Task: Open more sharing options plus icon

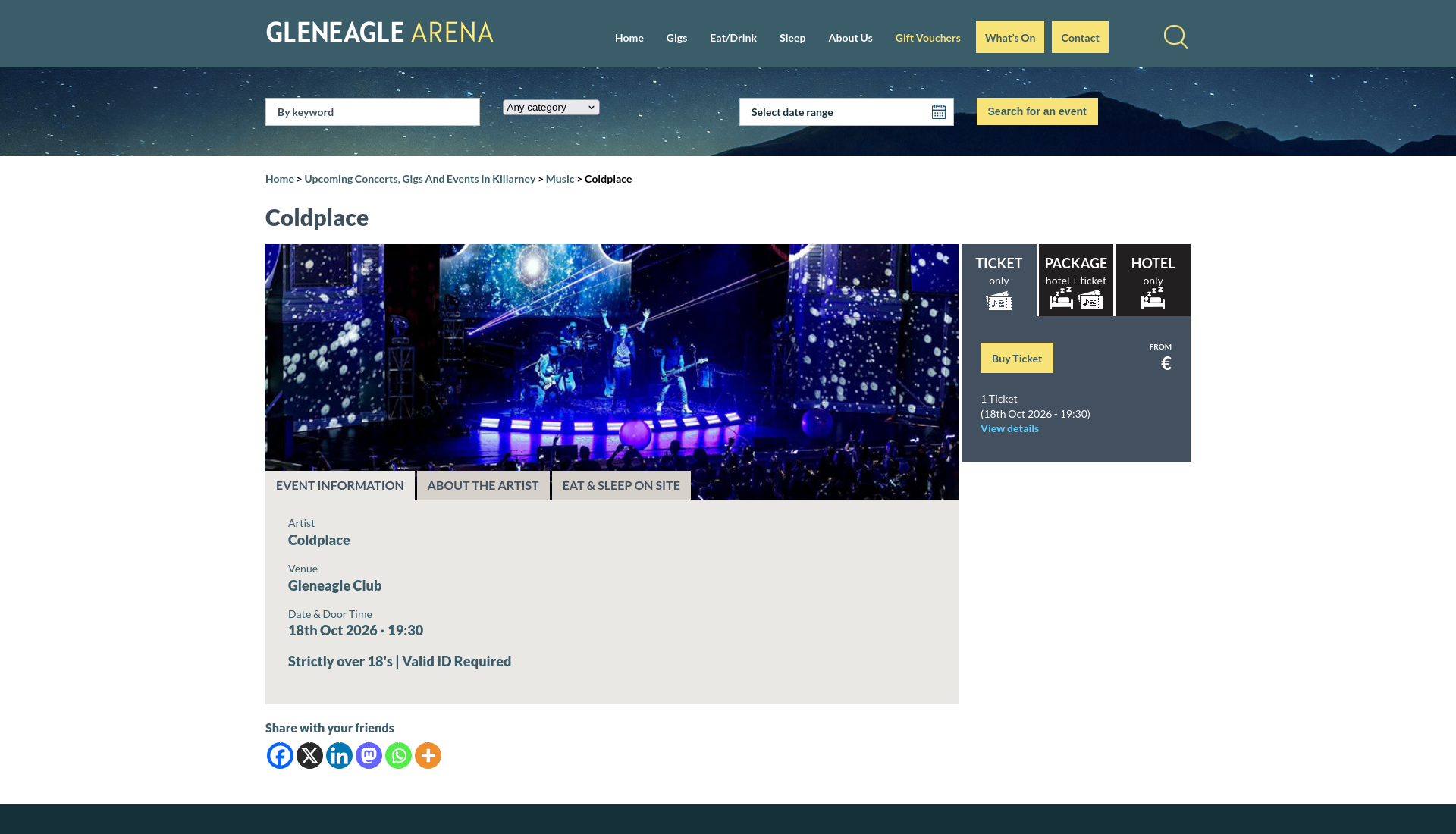Action: pyautogui.click(x=428, y=755)
